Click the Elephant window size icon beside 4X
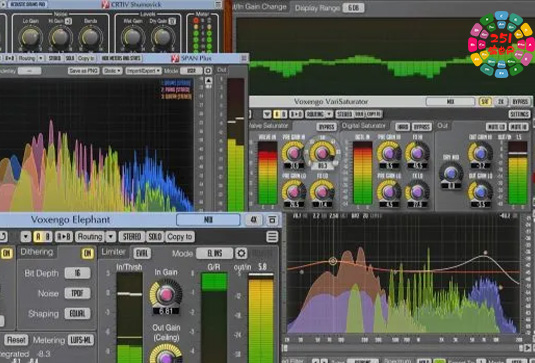Screen dimensions: 535x363 point(272,220)
